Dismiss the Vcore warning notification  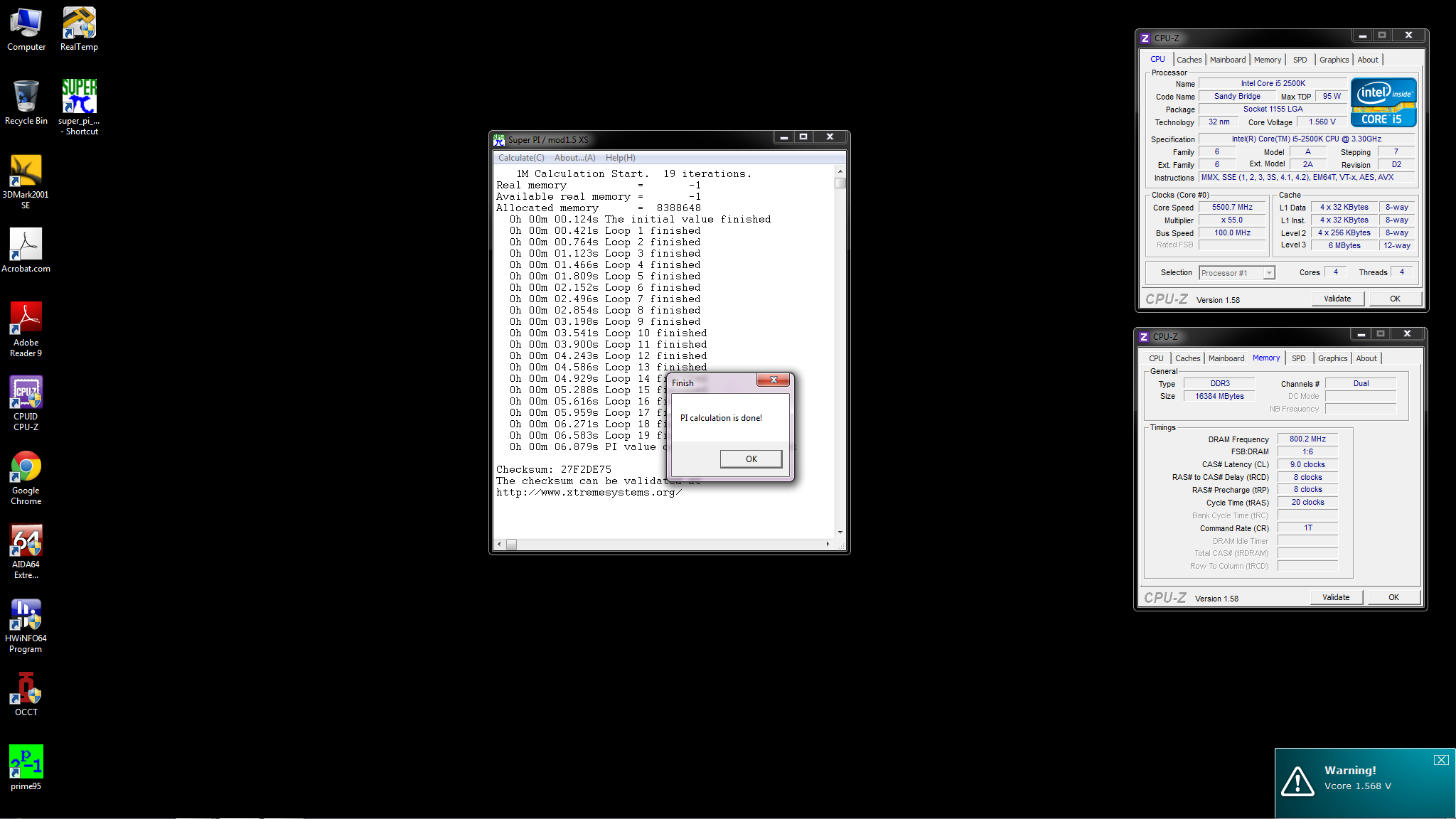coord(1441,760)
